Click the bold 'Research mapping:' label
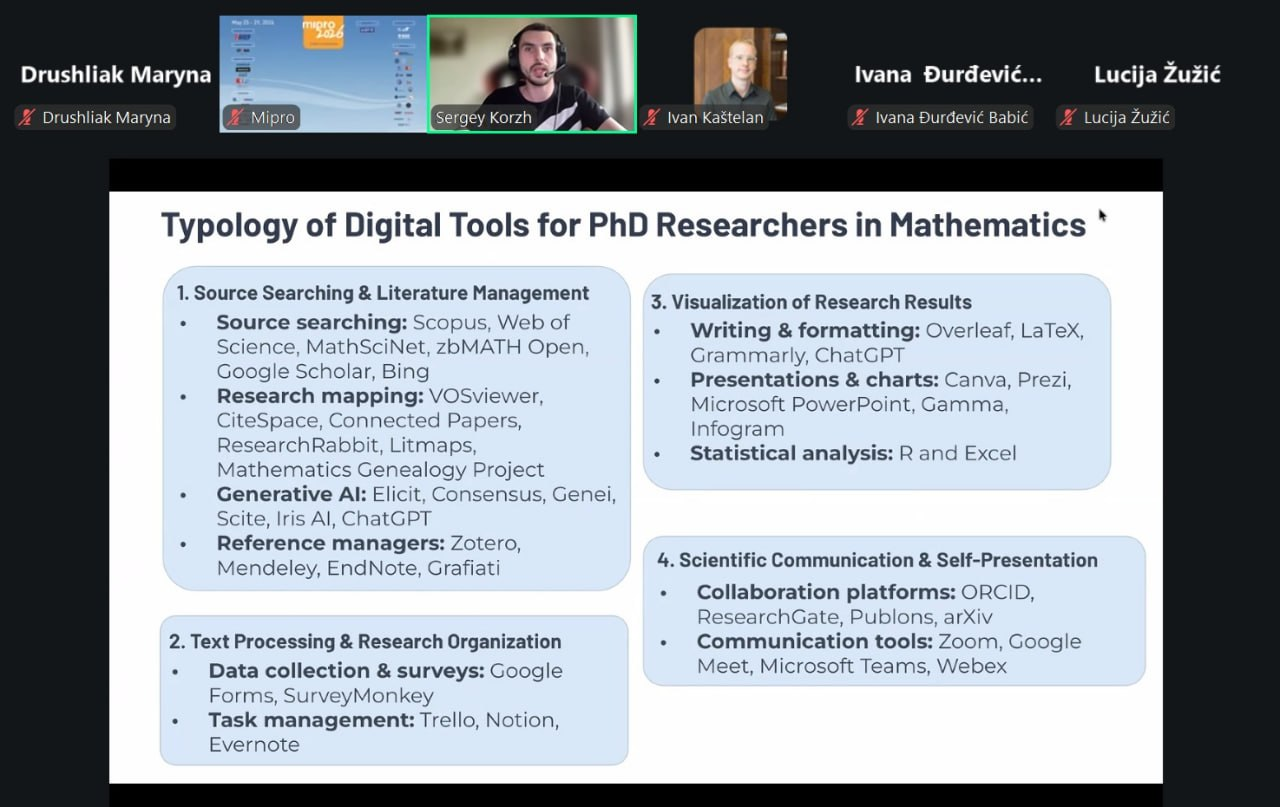This screenshot has width=1280, height=807. (x=320, y=396)
